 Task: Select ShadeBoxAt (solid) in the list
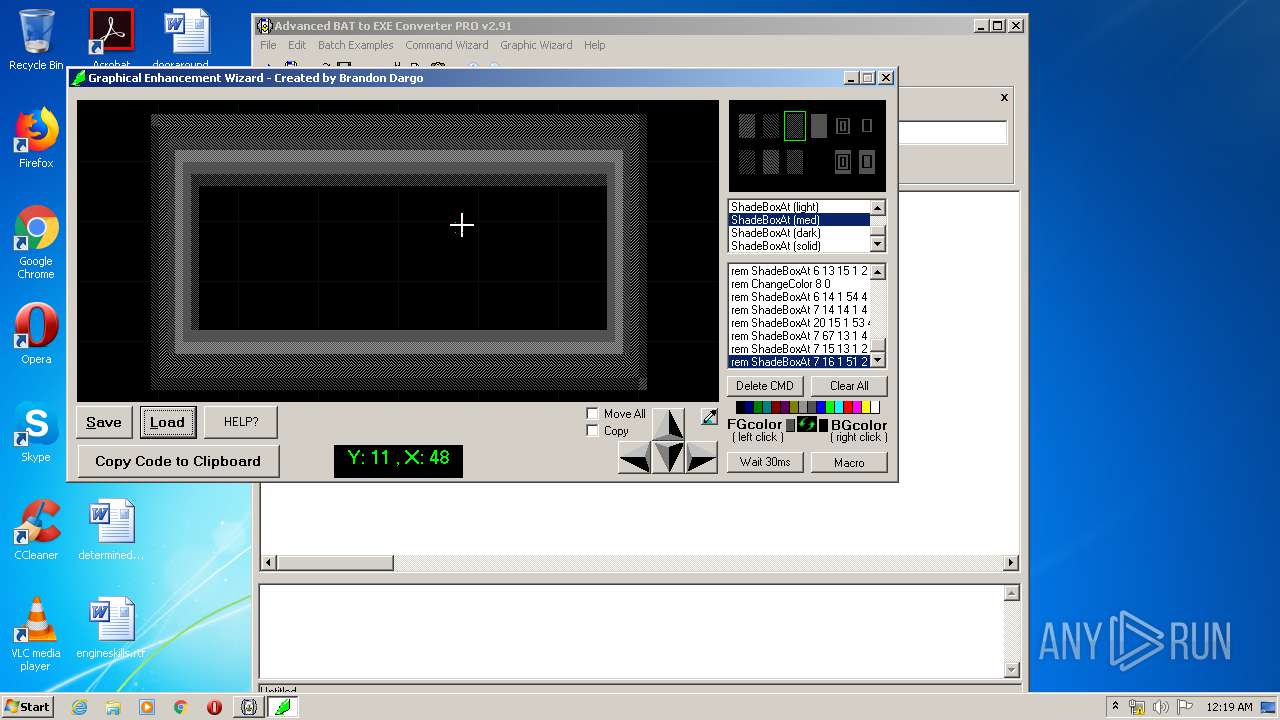(x=799, y=246)
